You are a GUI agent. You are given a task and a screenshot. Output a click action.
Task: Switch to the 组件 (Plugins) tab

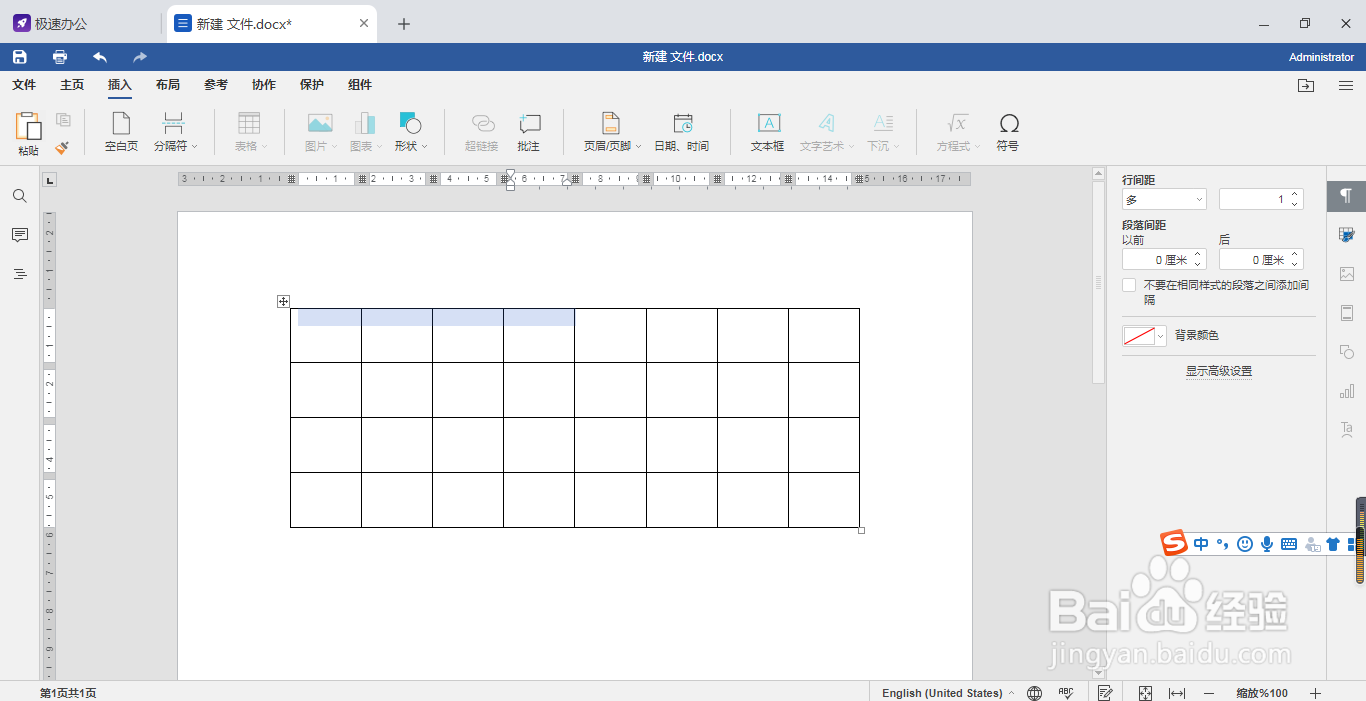[360, 85]
